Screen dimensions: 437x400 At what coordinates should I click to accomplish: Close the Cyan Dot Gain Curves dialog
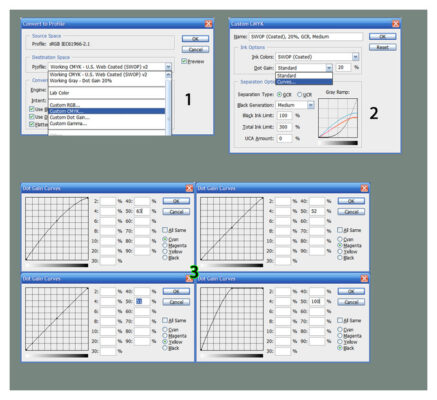tap(189, 188)
